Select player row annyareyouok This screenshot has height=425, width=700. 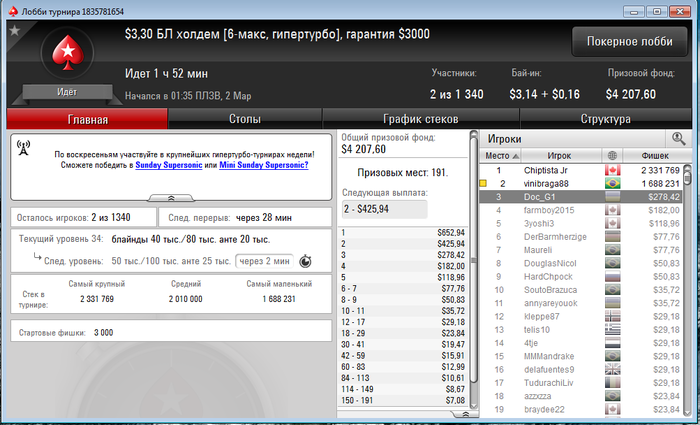point(581,303)
